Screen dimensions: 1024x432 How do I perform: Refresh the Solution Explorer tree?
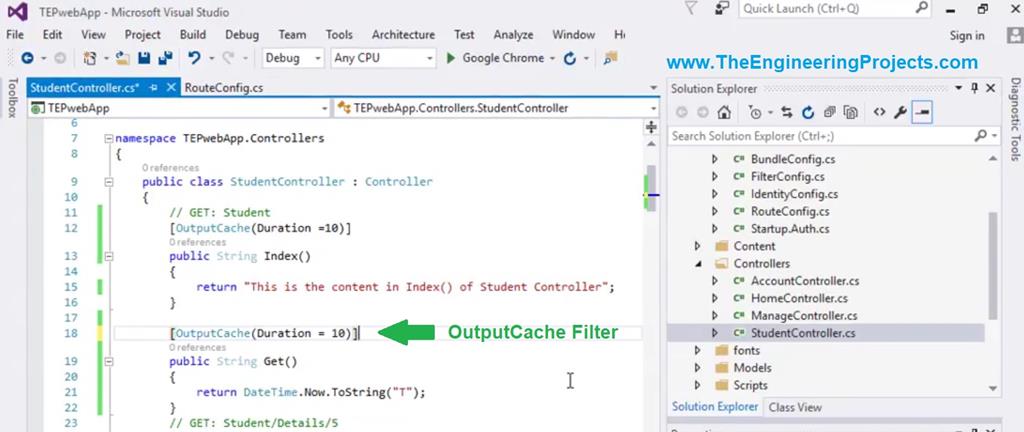pos(806,112)
